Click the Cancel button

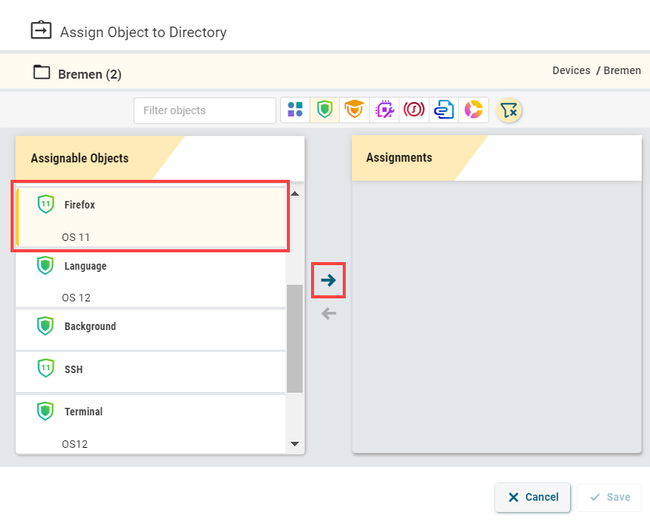(x=532, y=497)
